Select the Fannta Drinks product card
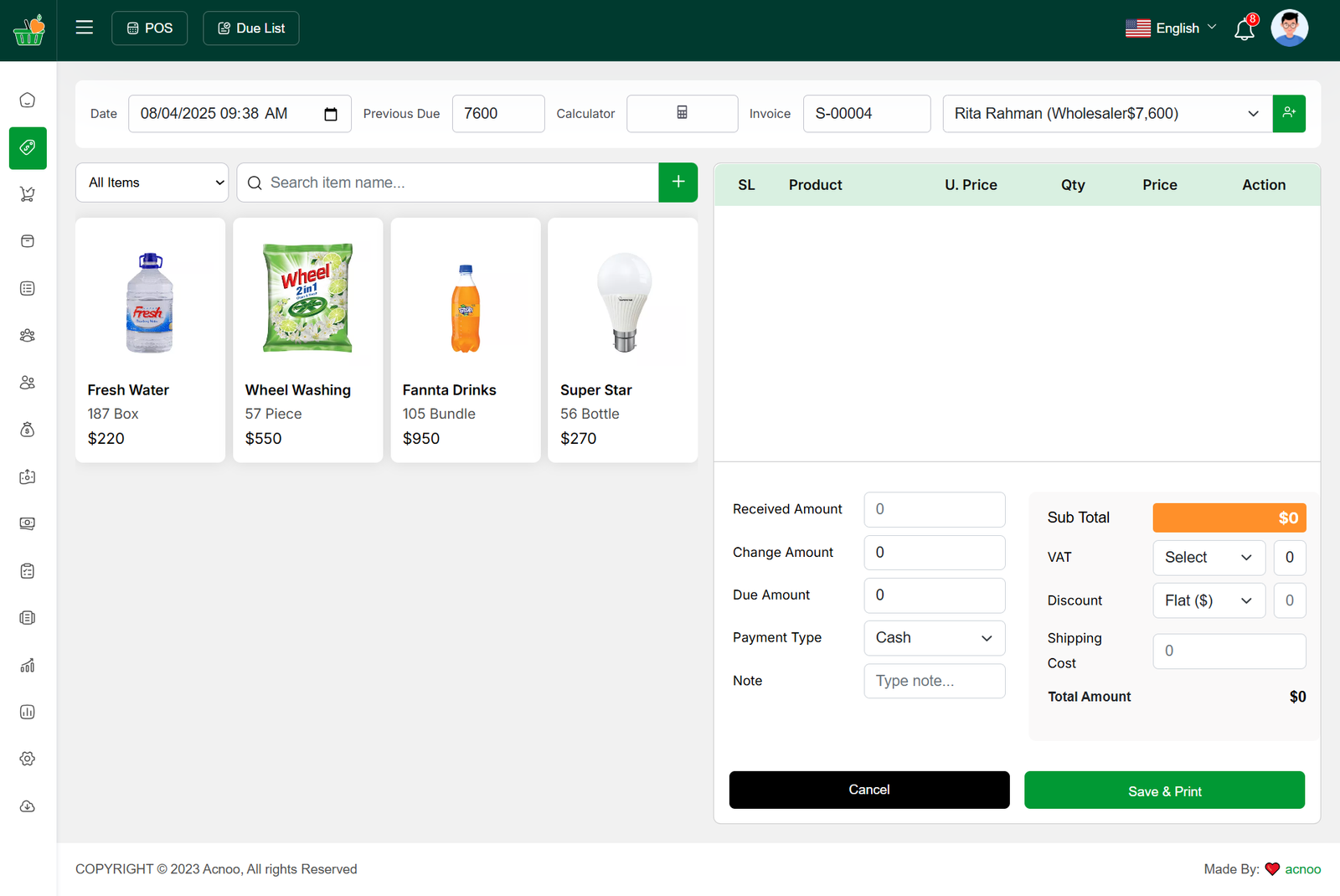 click(466, 340)
